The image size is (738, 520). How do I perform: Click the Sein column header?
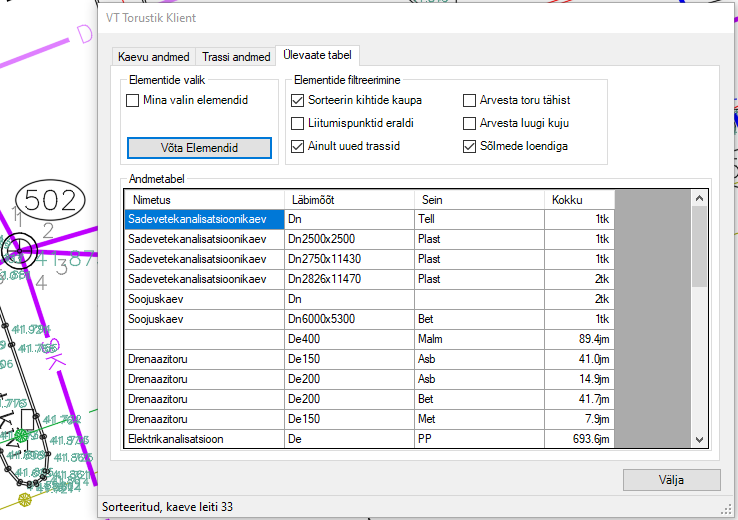pos(479,200)
